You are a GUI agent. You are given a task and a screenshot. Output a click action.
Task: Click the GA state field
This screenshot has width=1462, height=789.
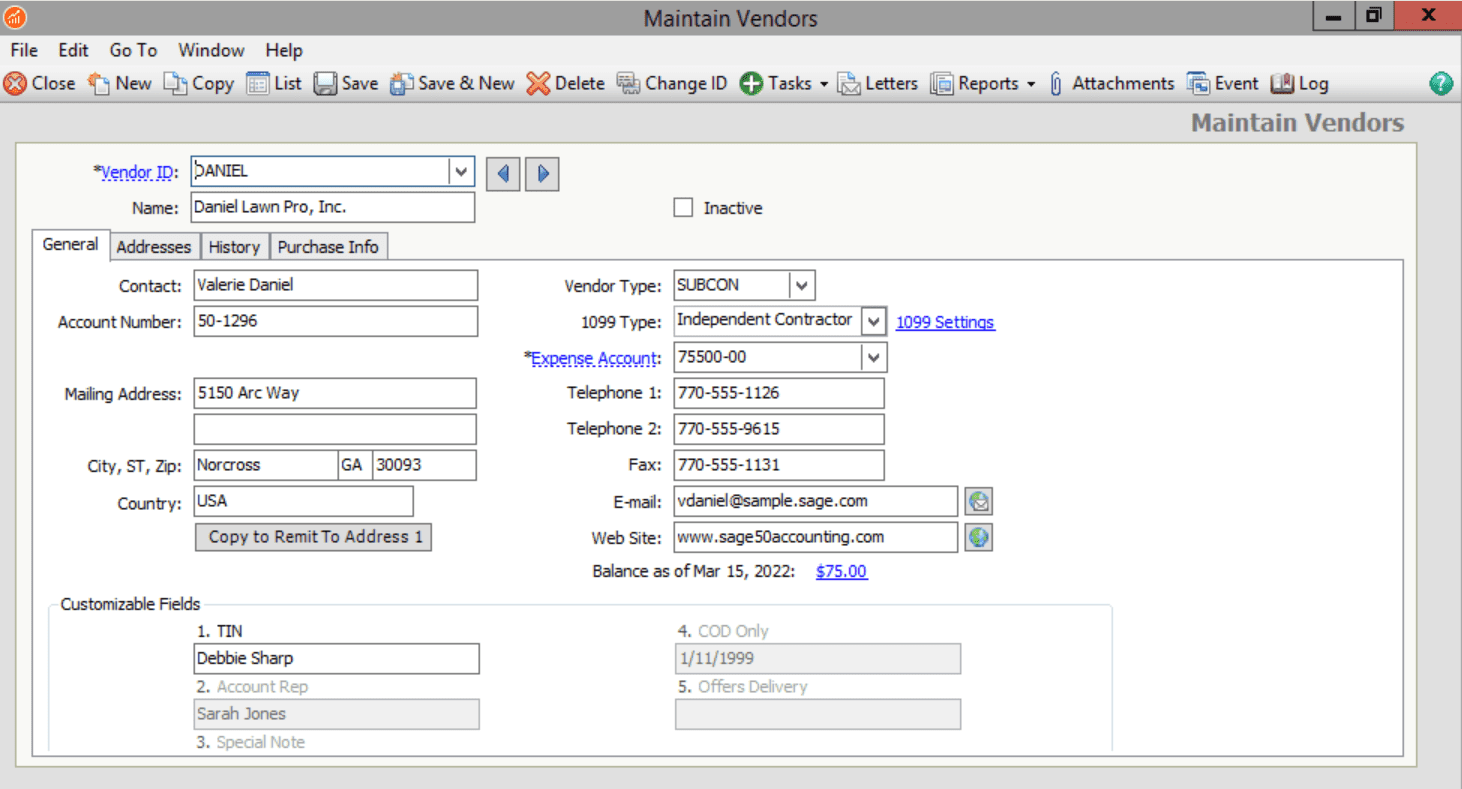[355, 465]
